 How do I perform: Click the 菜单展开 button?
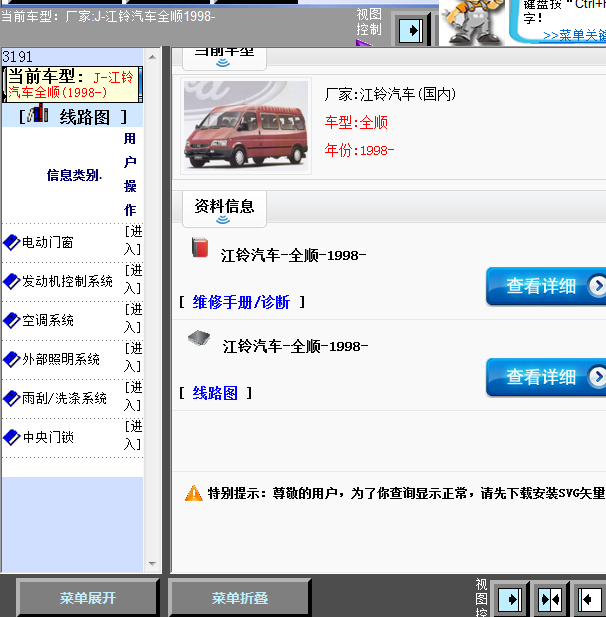tap(87, 598)
